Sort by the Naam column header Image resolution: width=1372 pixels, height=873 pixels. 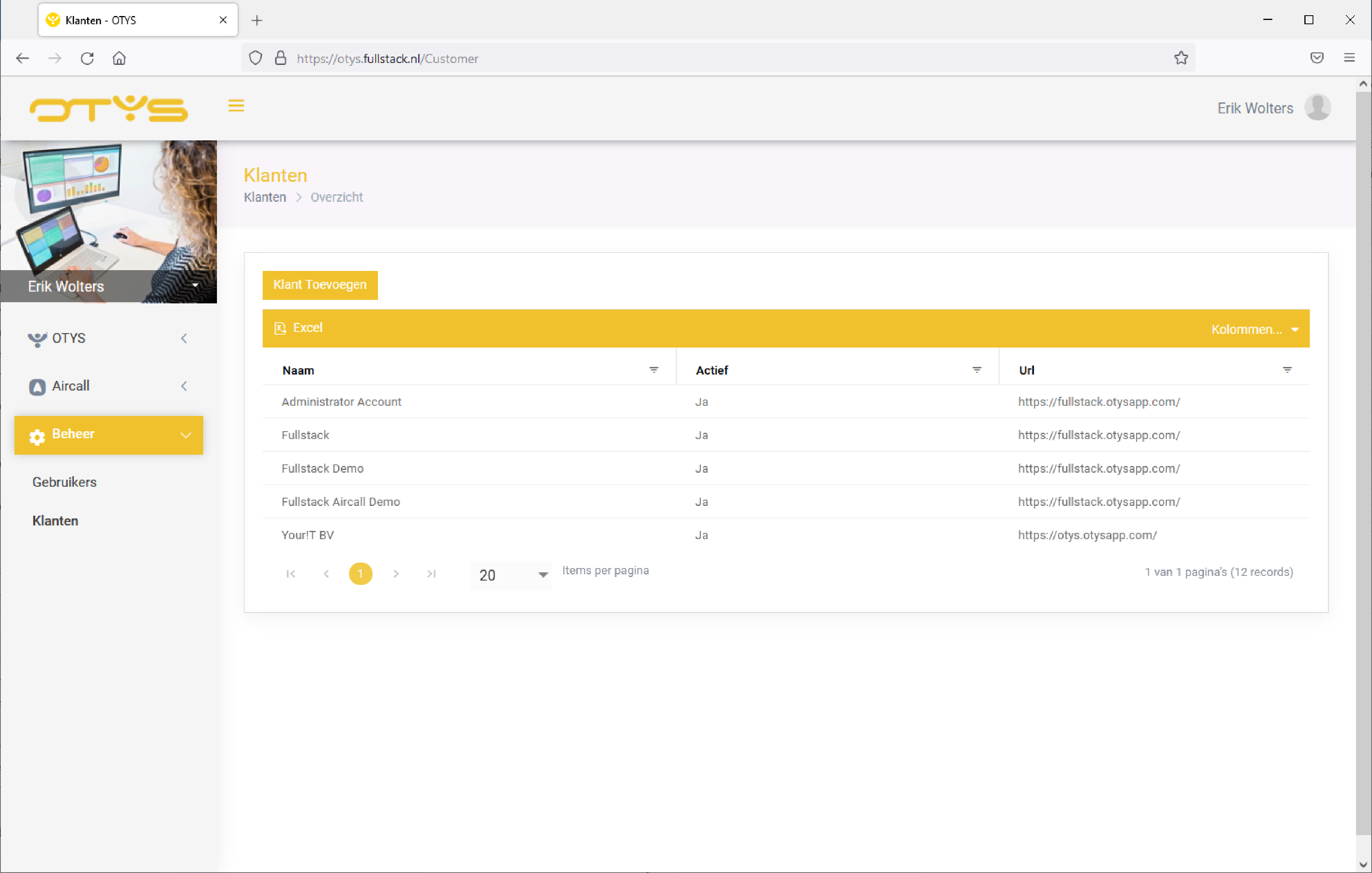(299, 370)
